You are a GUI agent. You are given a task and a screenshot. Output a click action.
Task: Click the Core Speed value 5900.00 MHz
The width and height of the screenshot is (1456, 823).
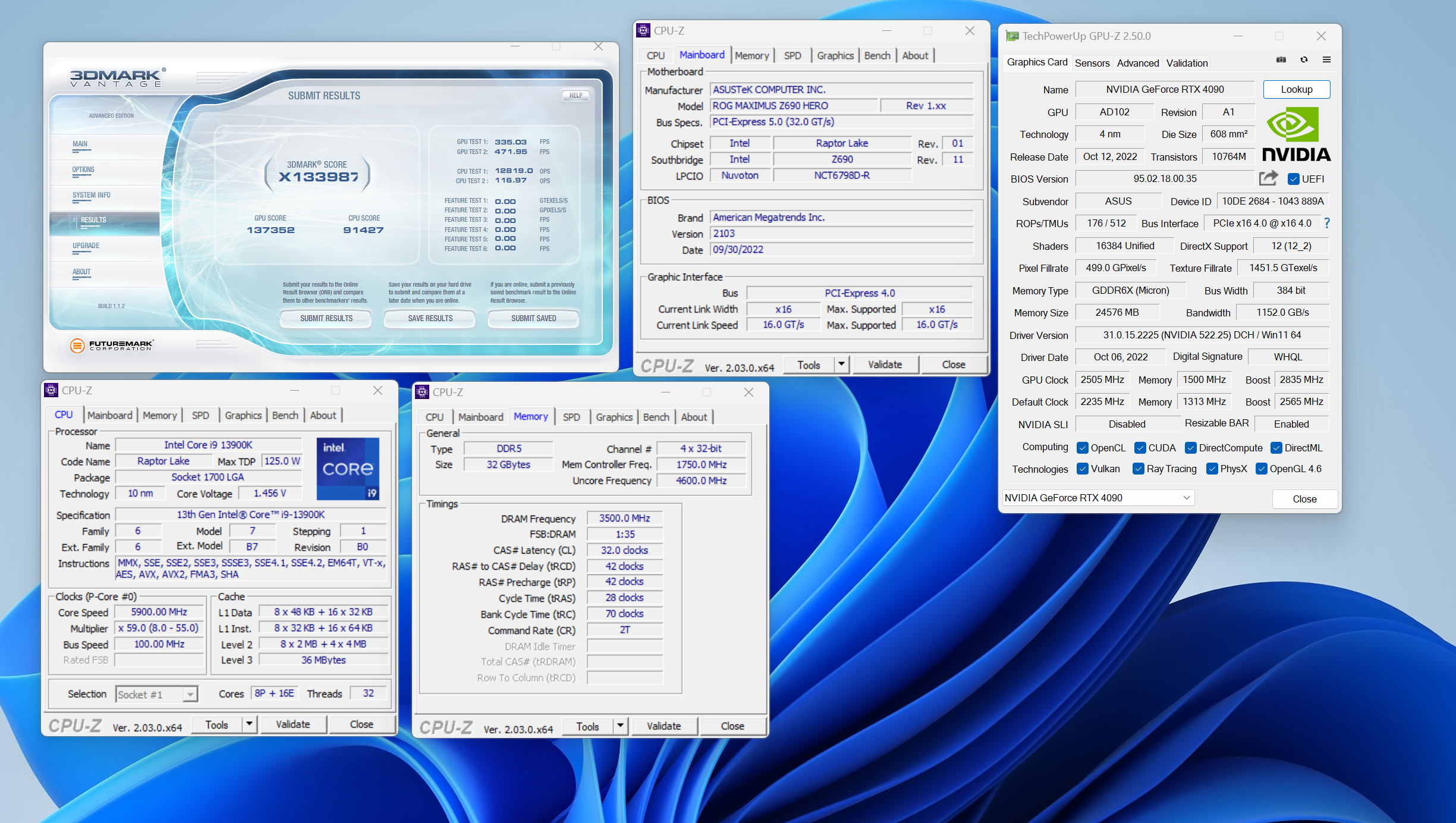point(159,611)
